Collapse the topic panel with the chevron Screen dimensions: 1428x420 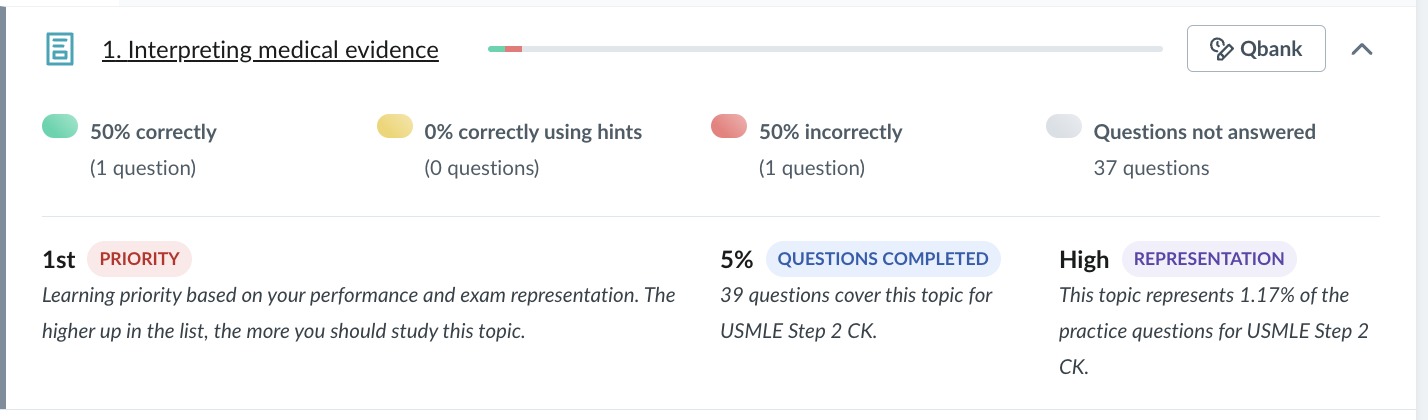(1361, 49)
